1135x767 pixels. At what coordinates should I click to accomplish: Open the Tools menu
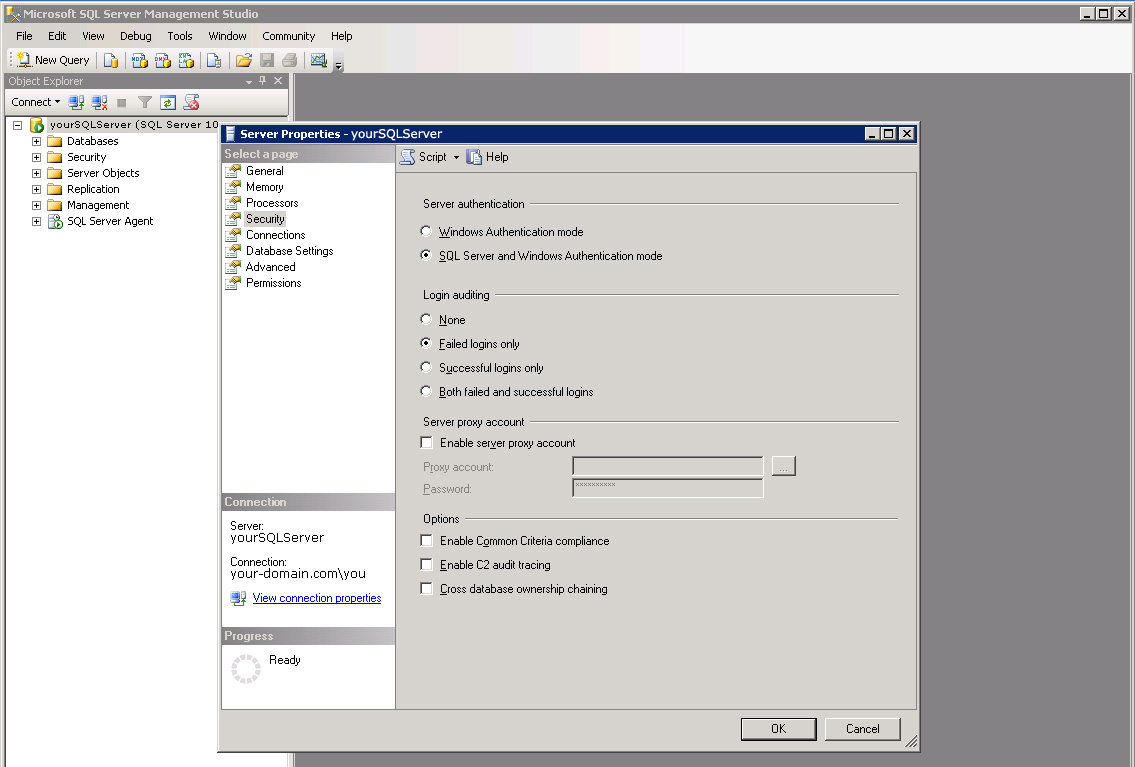tap(180, 36)
